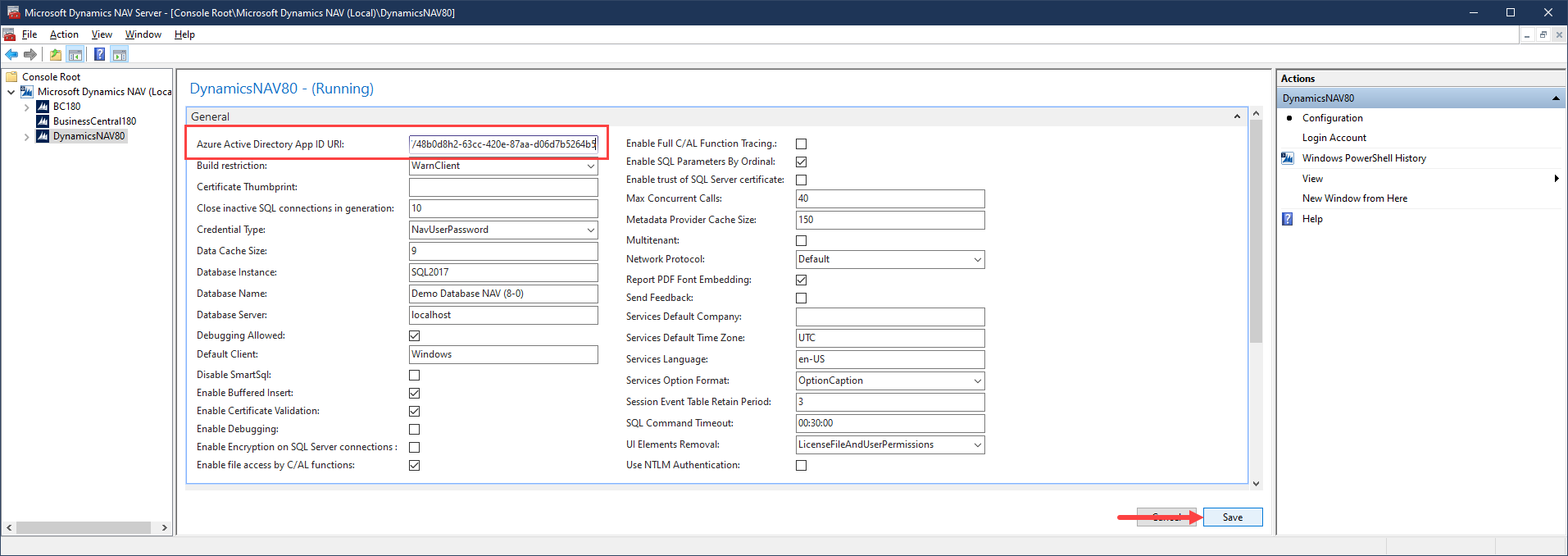Viewport: 1568px width, 556px height.
Task: Click the Database Name field
Action: coord(503,294)
